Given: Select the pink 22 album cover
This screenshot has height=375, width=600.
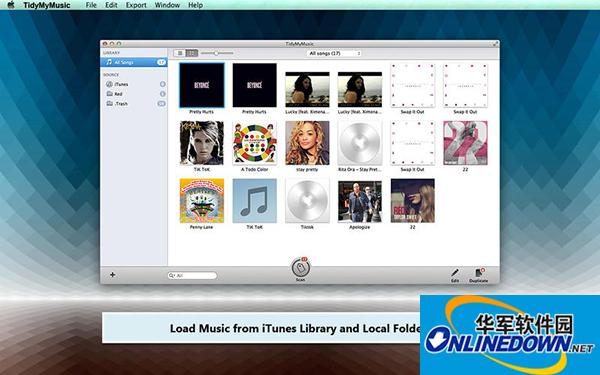Looking at the screenshot, I should point(465,143).
